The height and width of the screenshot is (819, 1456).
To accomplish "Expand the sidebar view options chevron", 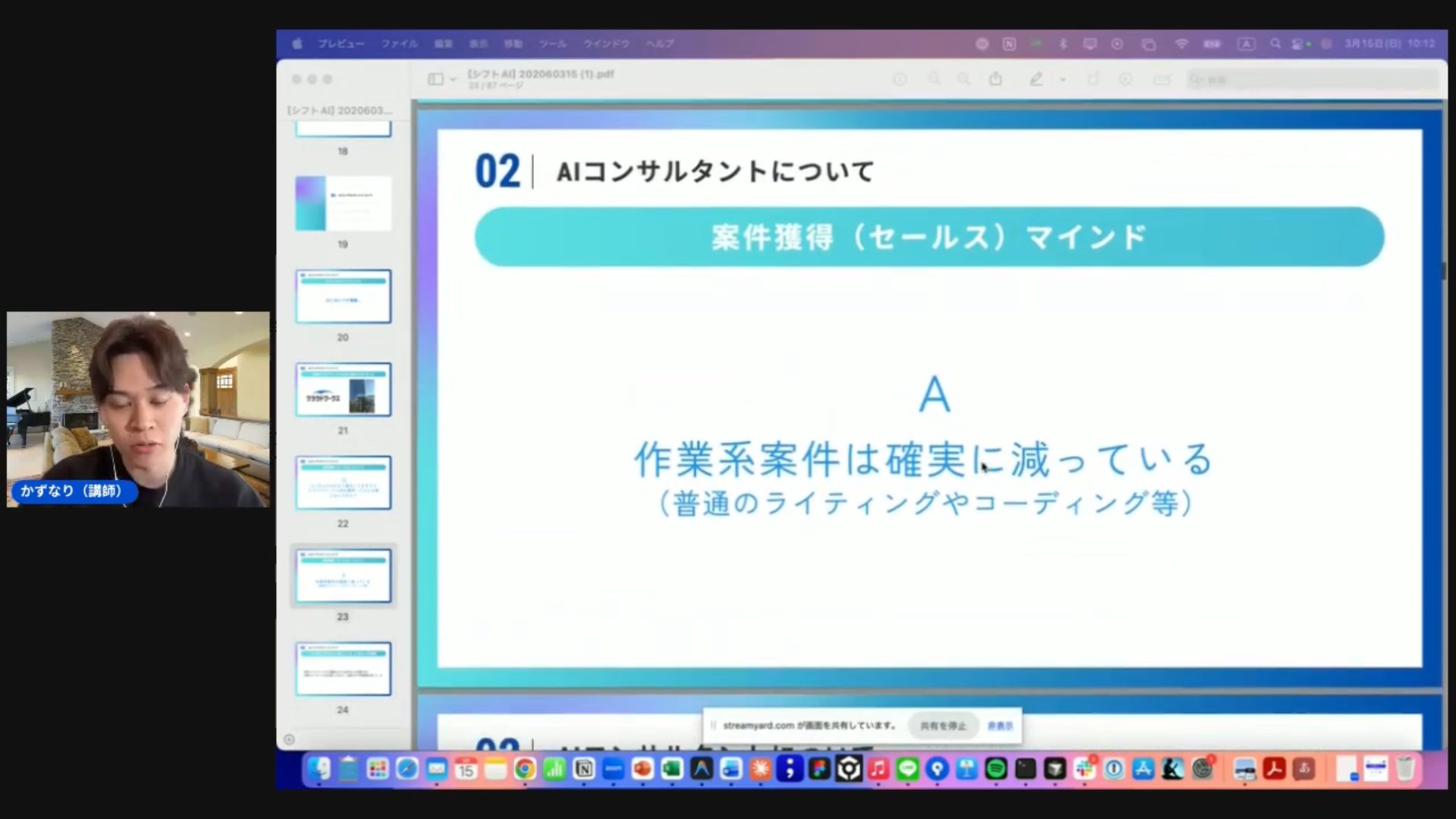I will (453, 79).
